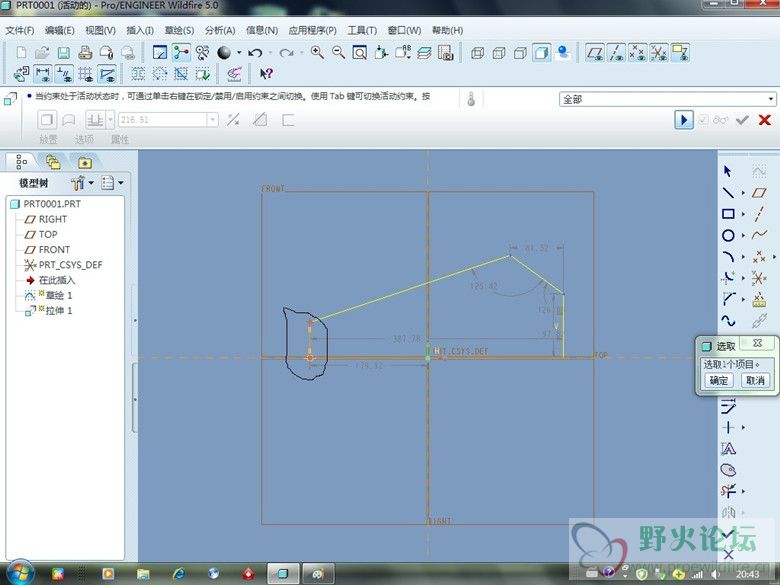Toggle datum axes display

[x=616, y=53]
